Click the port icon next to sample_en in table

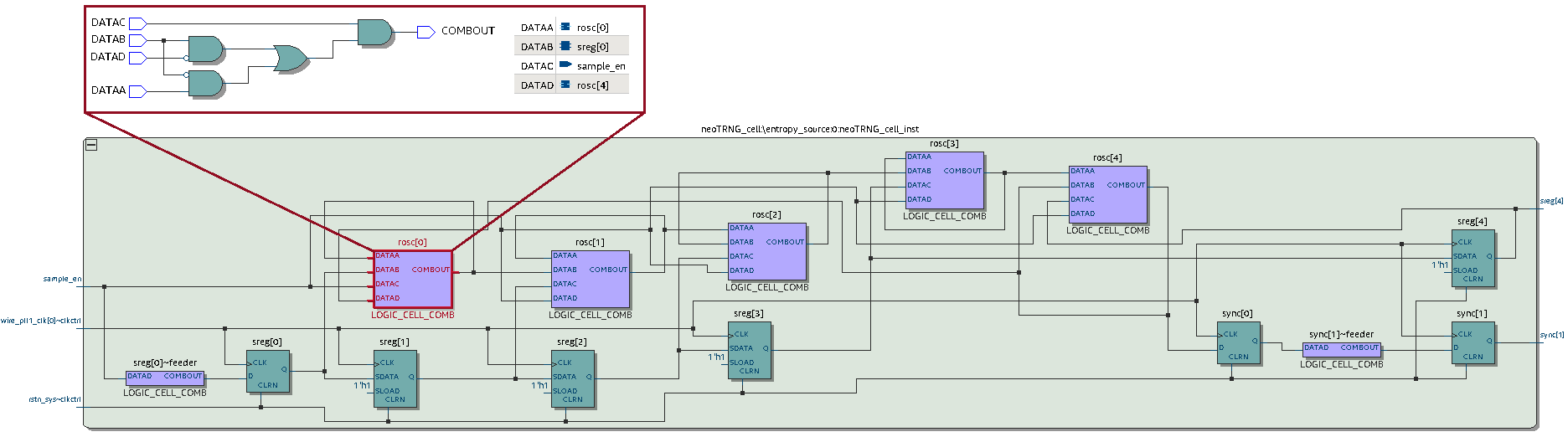click(565, 64)
